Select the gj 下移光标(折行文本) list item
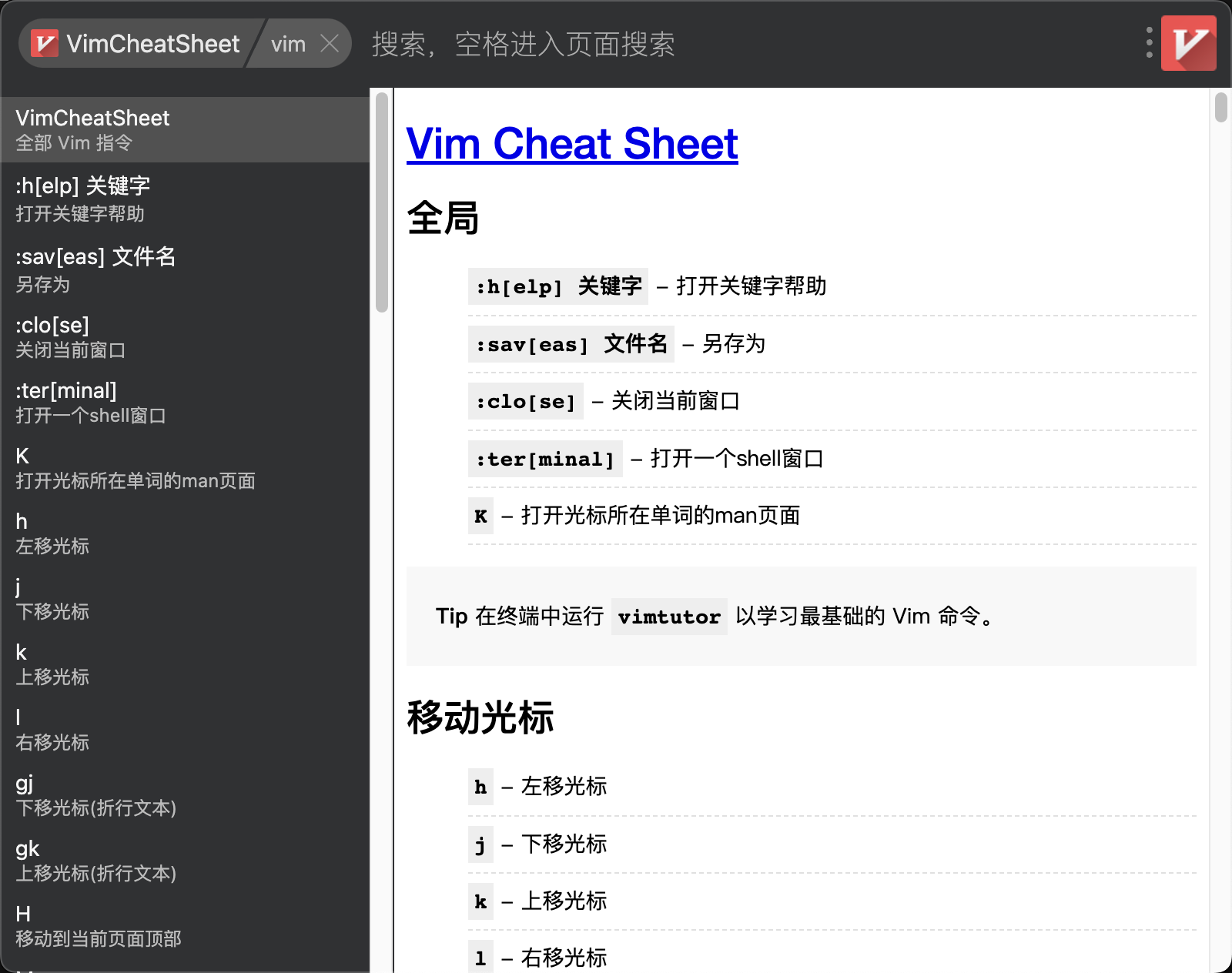The image size is (1232, 973). point(185,794)
